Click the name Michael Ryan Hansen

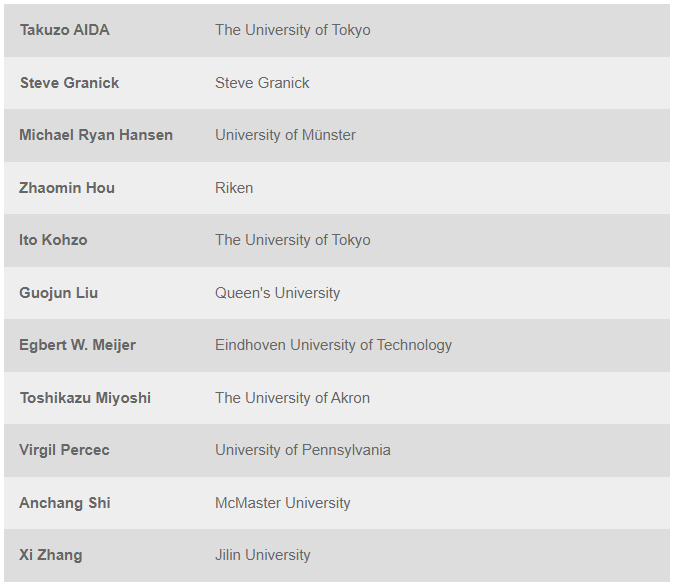[96, 135]
